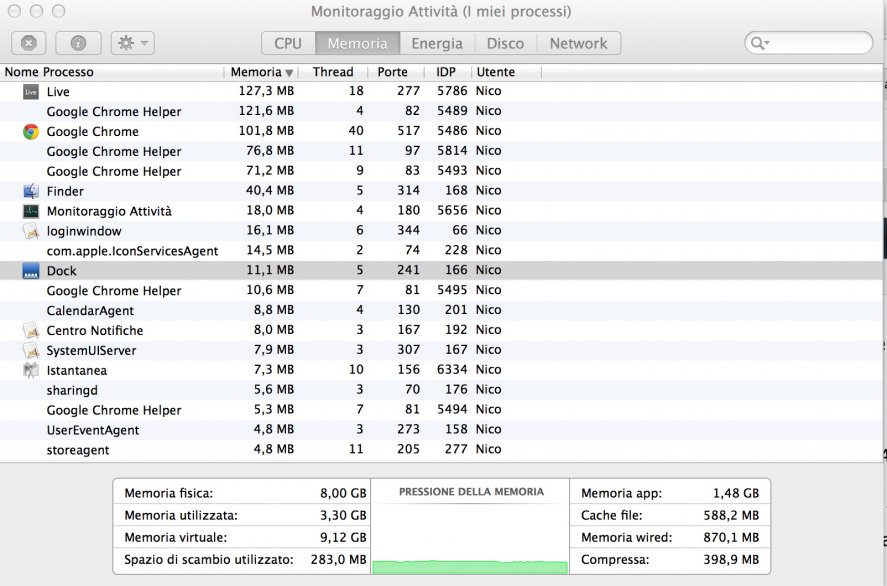Click the Istantanea icon
The width and height of the screenshot is (887, 586).
pos(31,370)
